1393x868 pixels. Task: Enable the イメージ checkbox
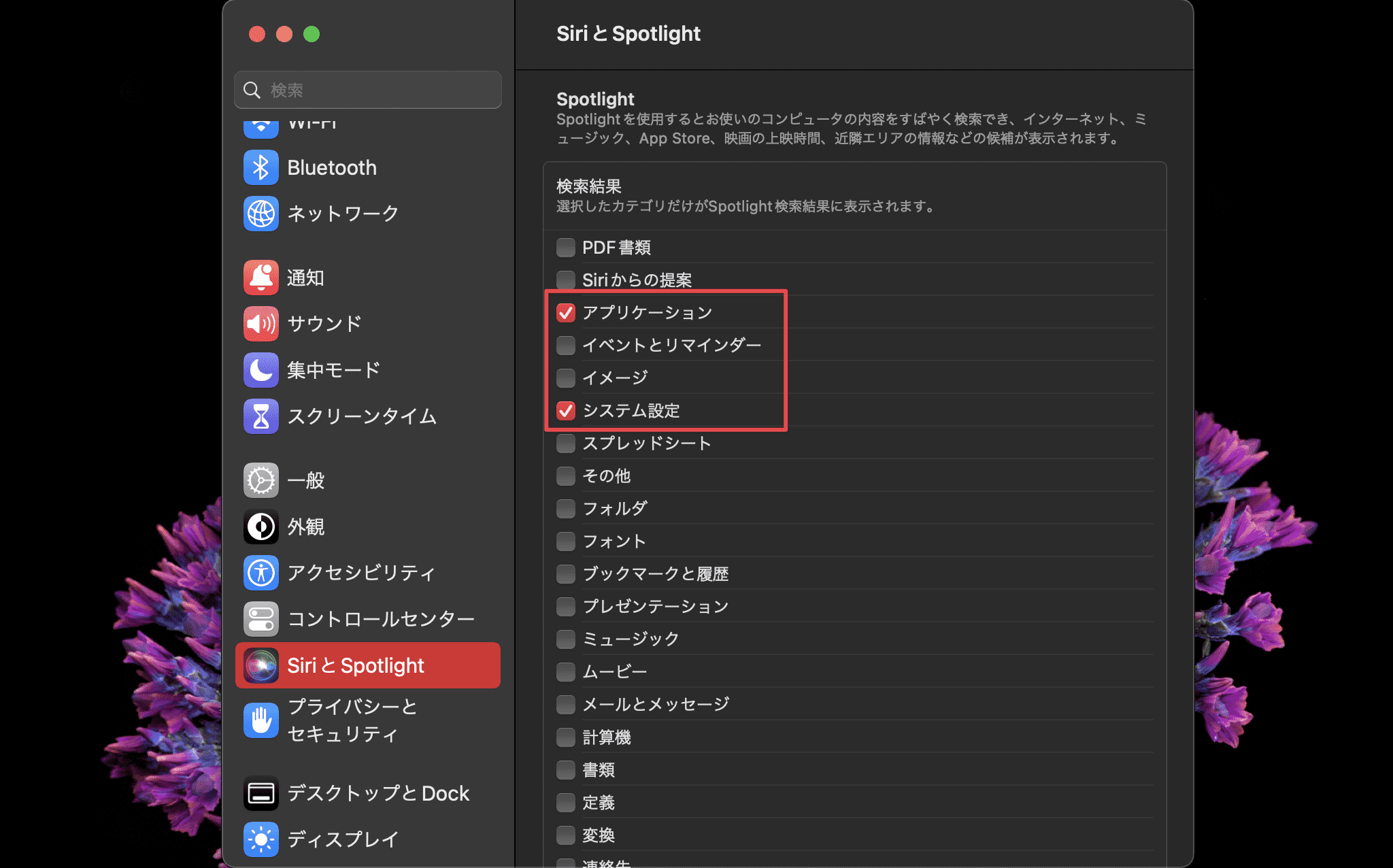coord(566,378)
